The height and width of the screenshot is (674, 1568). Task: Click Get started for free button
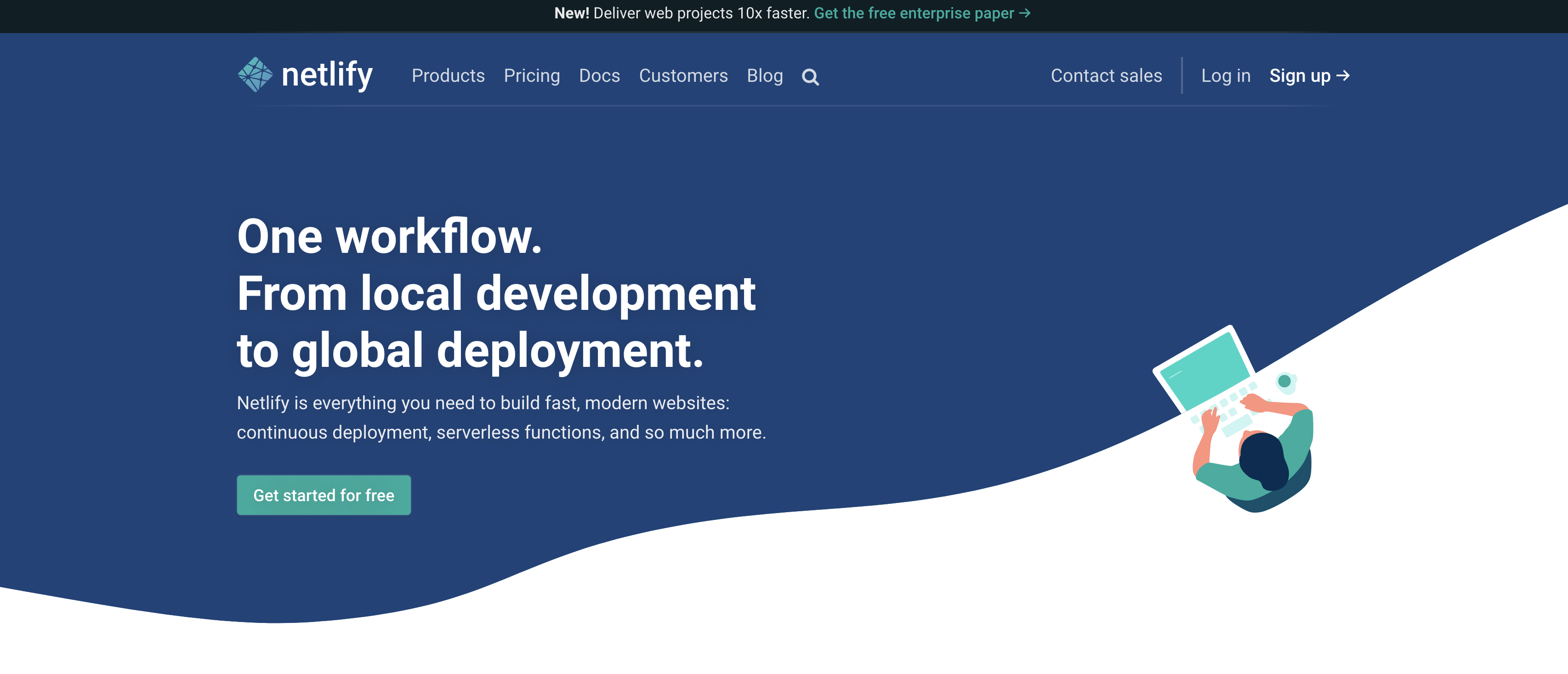click(324, 495)
